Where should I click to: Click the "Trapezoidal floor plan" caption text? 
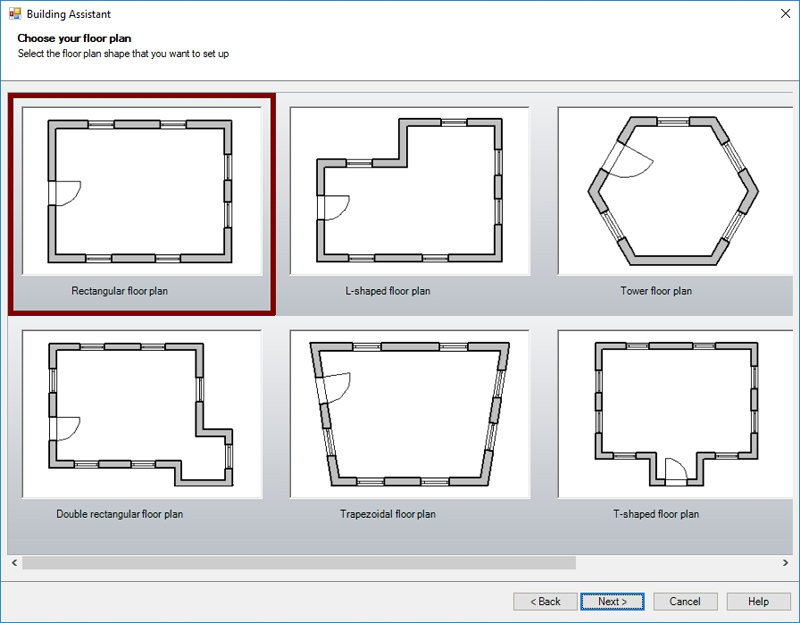coord(387,515)
